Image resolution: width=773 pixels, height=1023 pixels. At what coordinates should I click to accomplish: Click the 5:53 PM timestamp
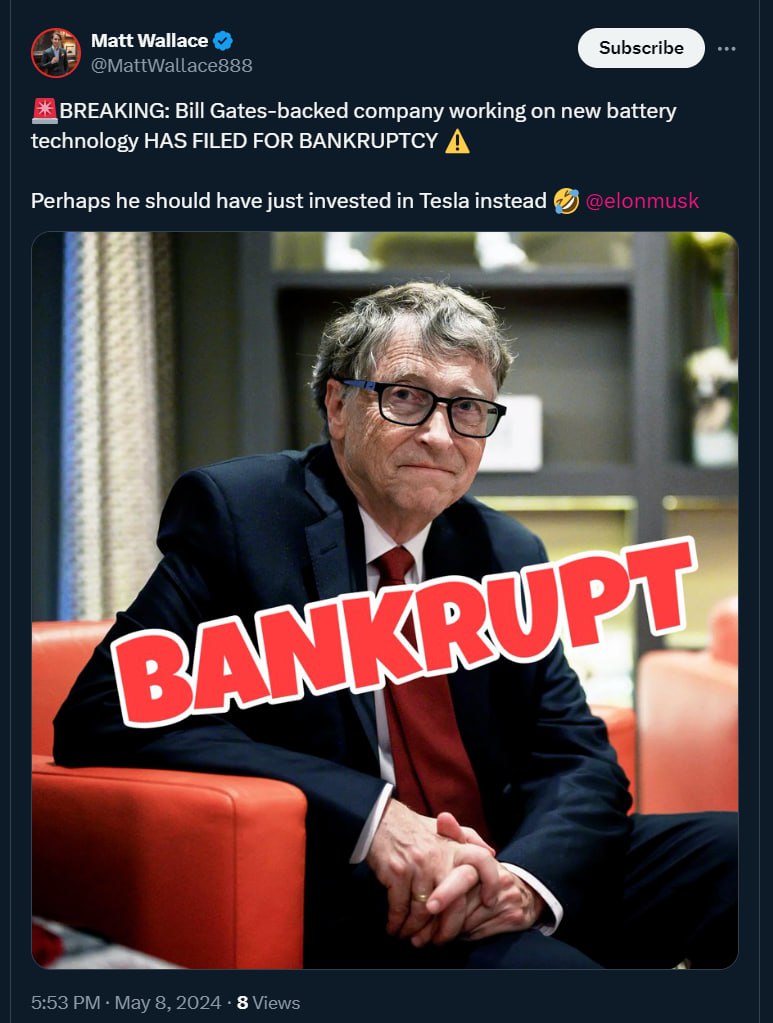(66, 1002)
